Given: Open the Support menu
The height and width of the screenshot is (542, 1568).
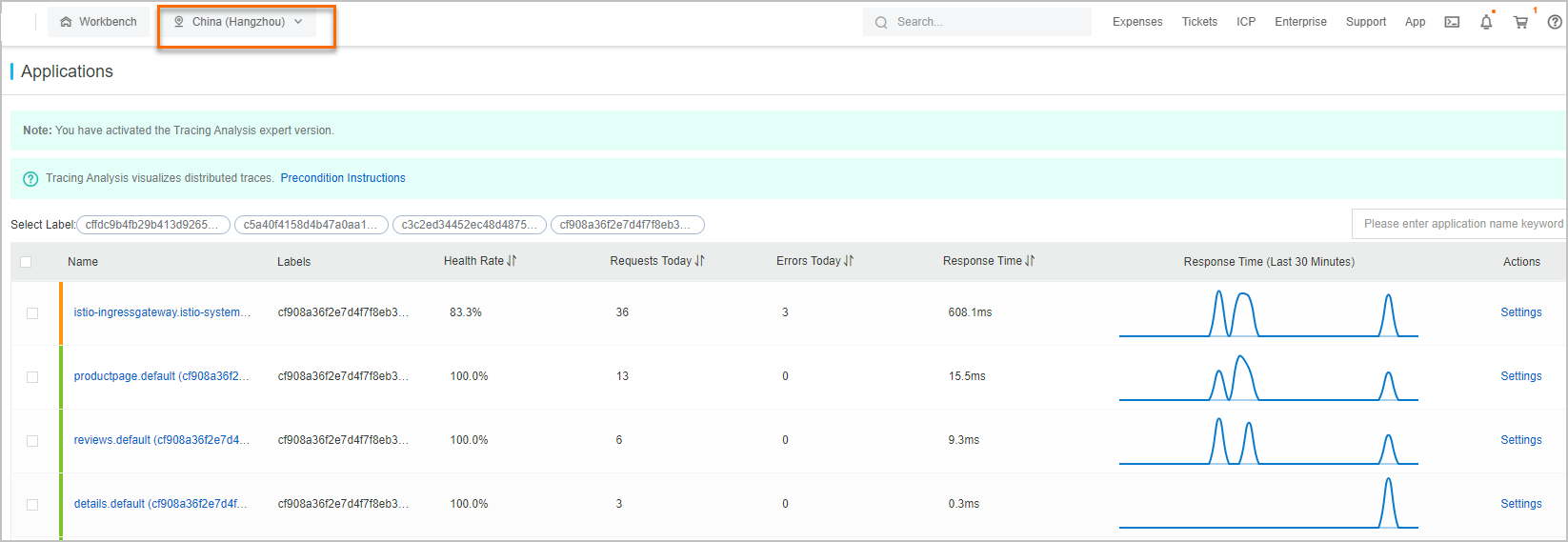Looking at the screenshot, I should [x=1366, y=22].
